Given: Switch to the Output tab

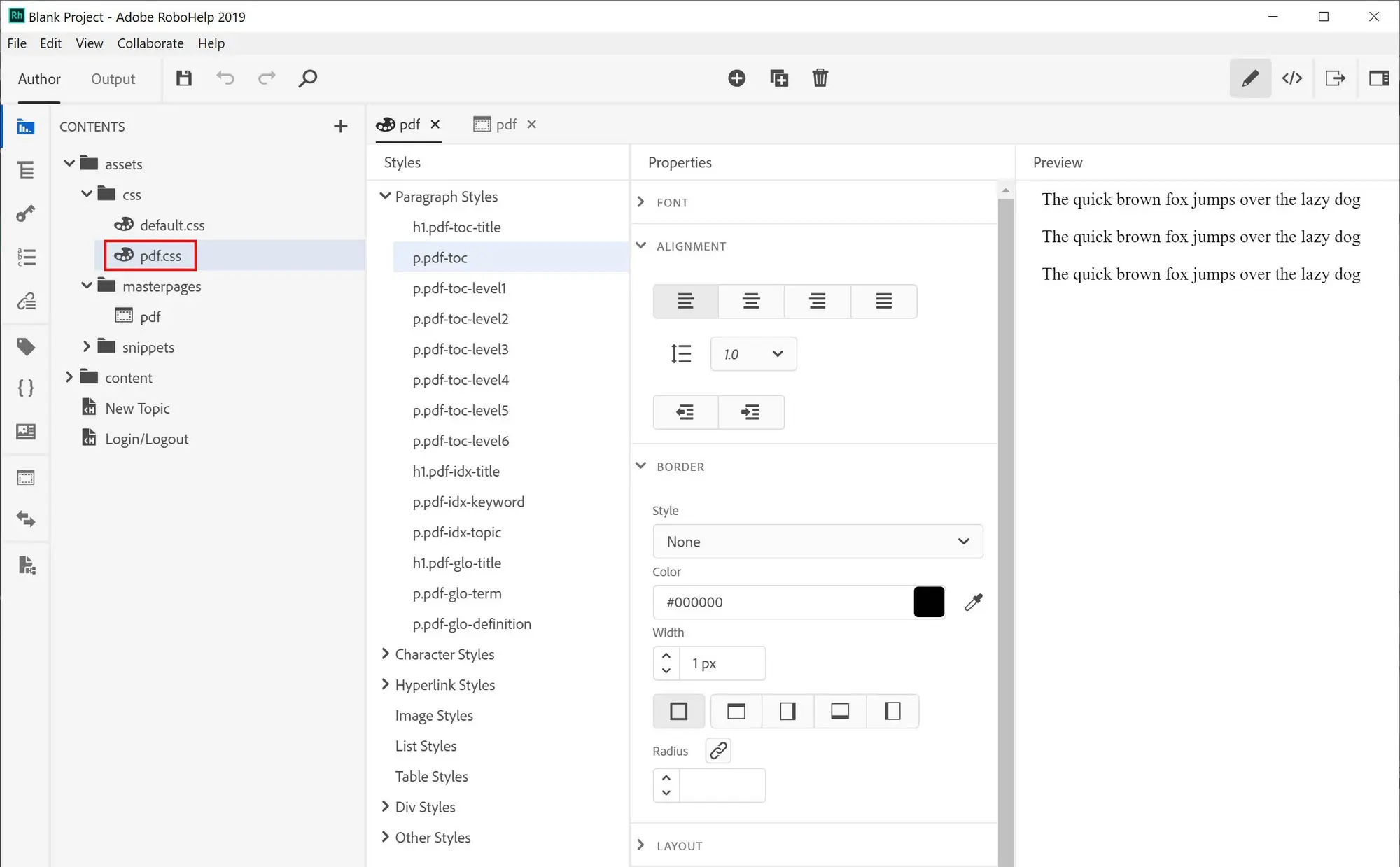Looking at the screenshot, I should coord(113,78).
